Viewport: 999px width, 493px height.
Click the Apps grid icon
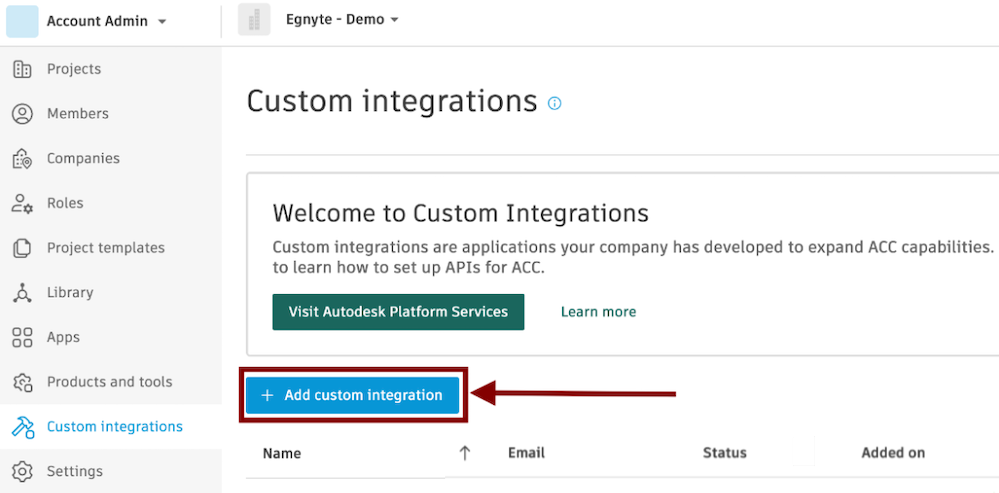click(x=22, y=338)
